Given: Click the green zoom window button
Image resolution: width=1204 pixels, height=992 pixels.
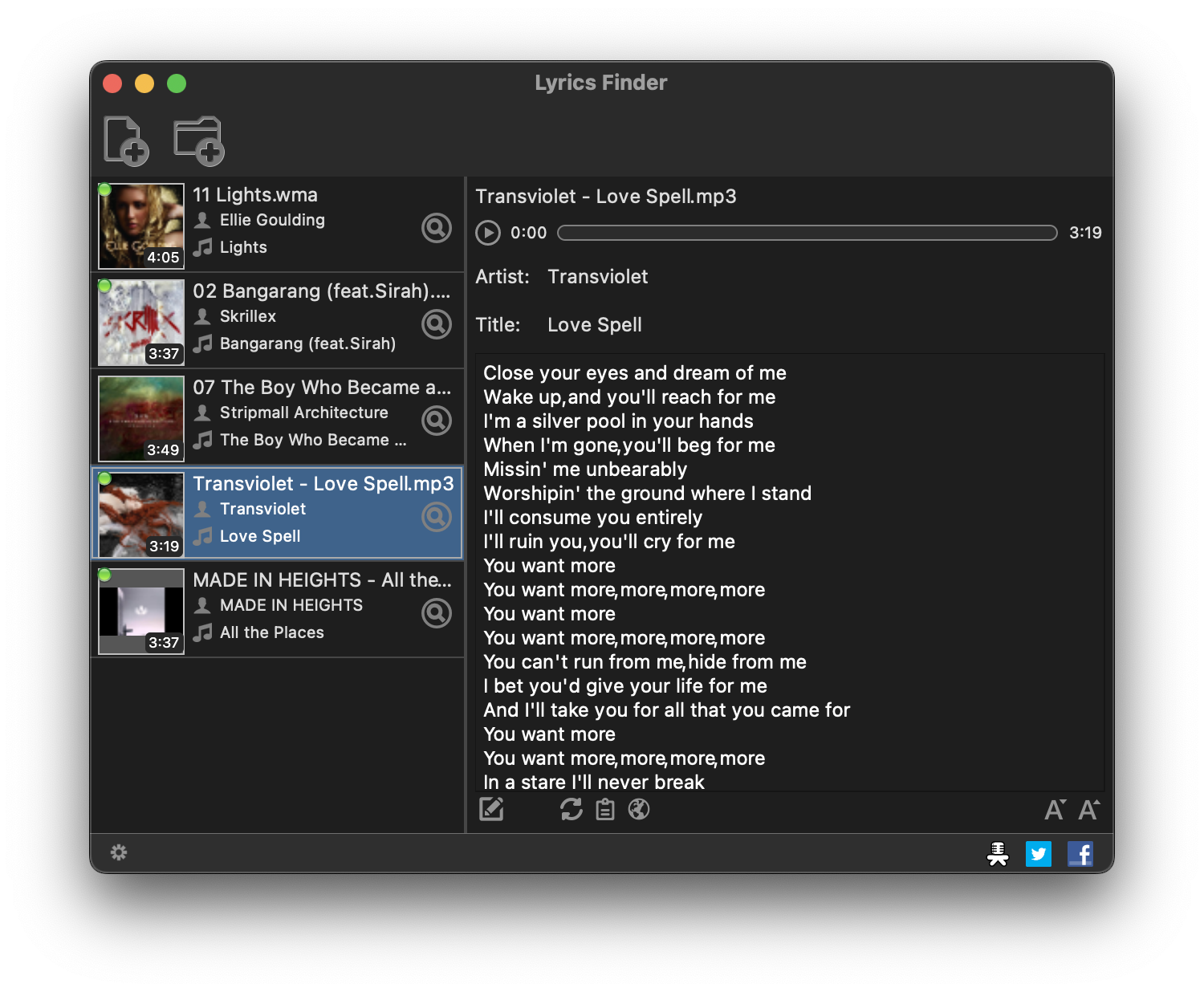Looking at the screenshot, I should pyautogui.click(x=177, y=83).
